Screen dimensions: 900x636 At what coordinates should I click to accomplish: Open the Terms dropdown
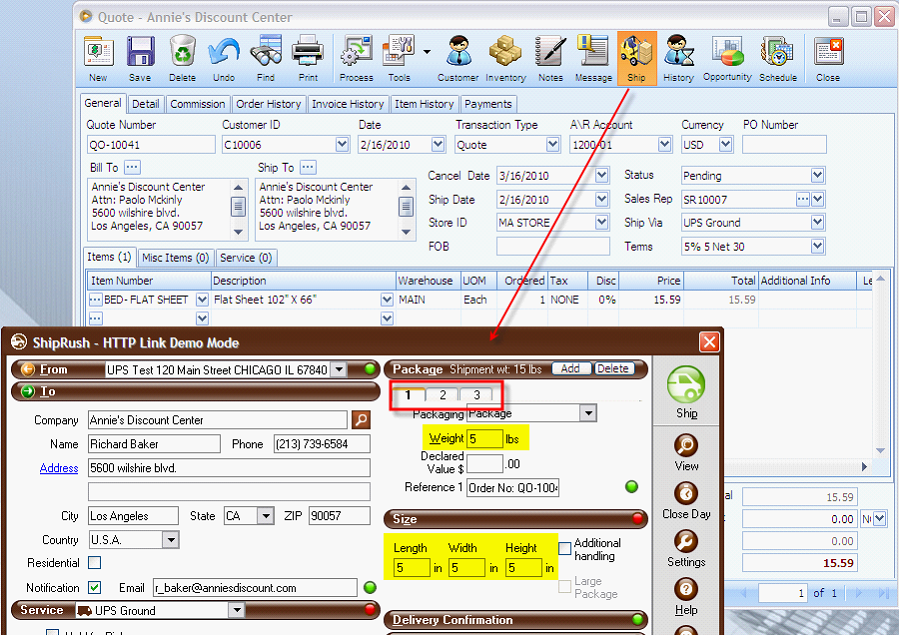pyautogui.click(x=817, y=247)
